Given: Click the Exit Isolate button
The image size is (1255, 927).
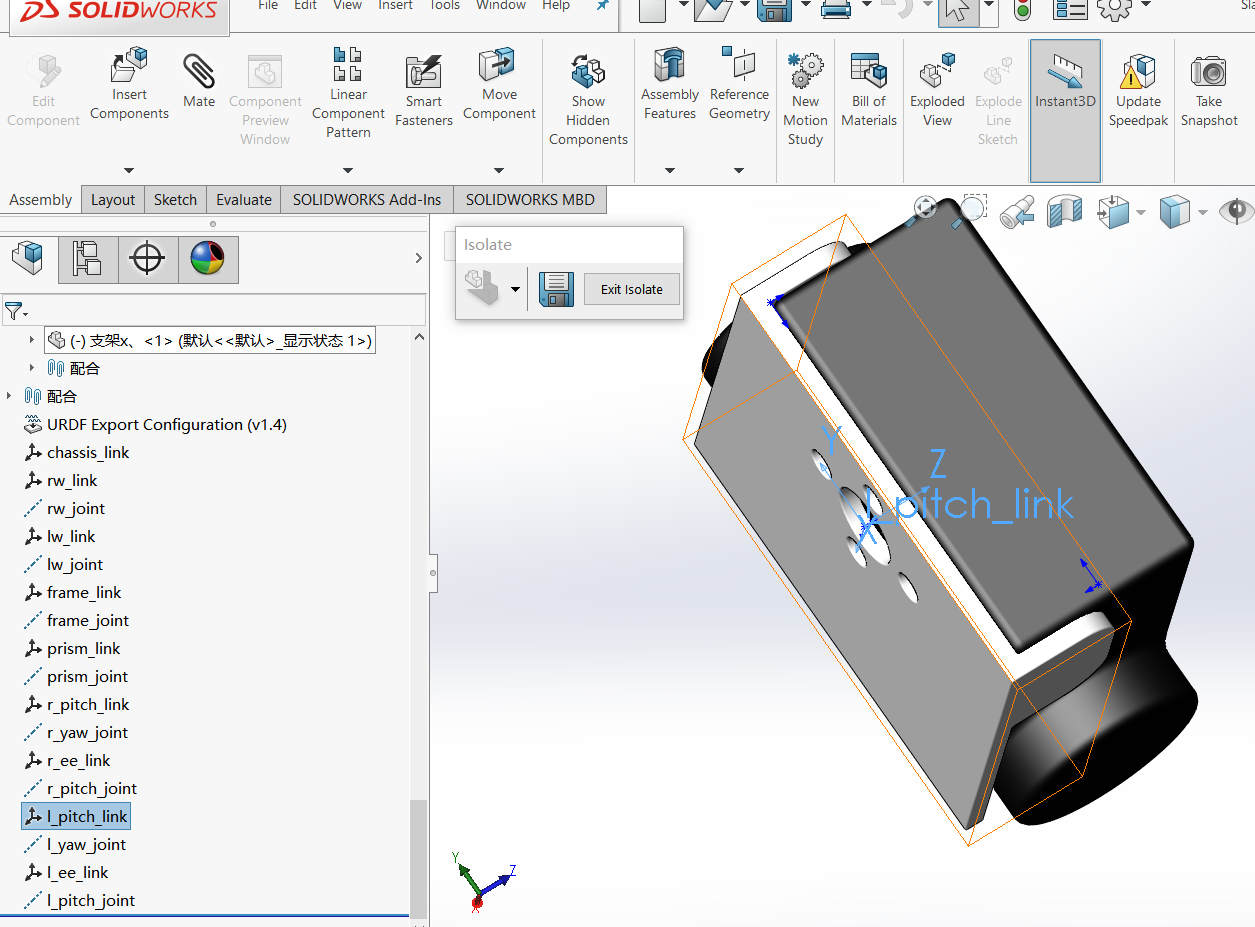Looking at the screenshot, I should (631, 289).
